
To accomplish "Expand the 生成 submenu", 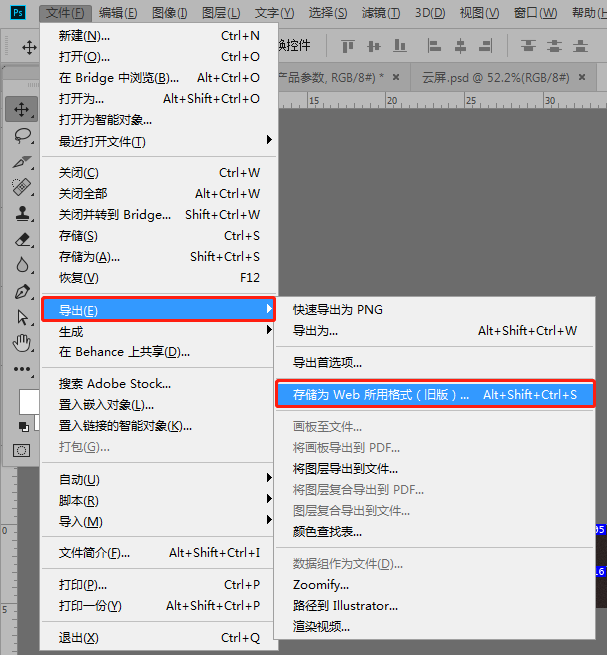I will pyautogui.click(x=159, y=331).
